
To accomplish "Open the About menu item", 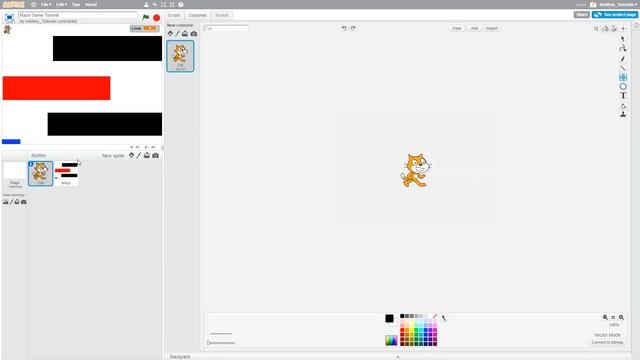I will point(91,4).
